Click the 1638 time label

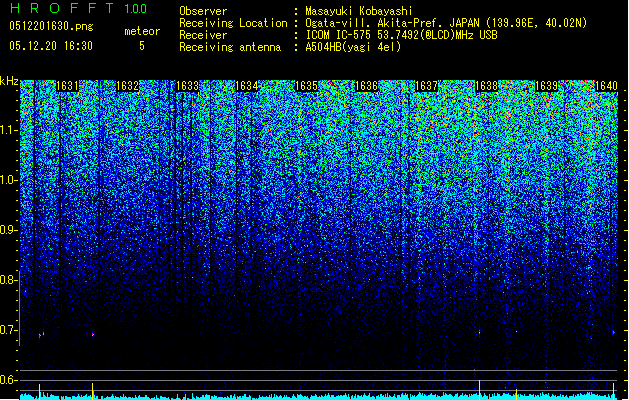pyautogui.click(x=486, y=86)
